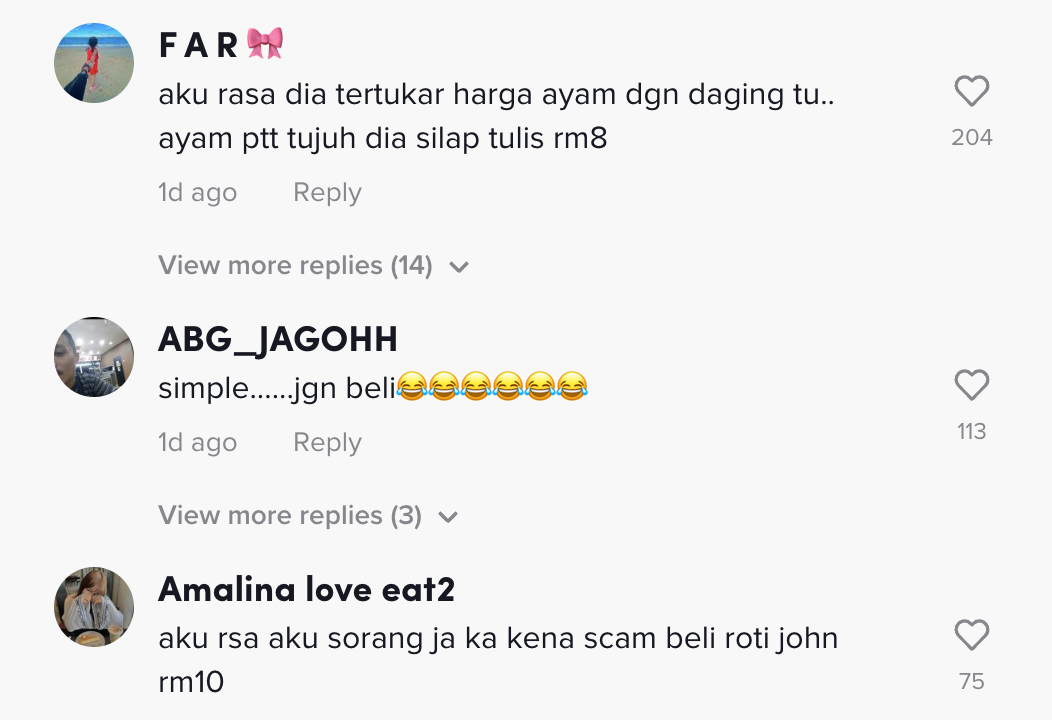The height and width of the screenshot is (720, 1052).
Task: Like the comment by FAR
Action: pyautogui.click(x=971, y=91)
